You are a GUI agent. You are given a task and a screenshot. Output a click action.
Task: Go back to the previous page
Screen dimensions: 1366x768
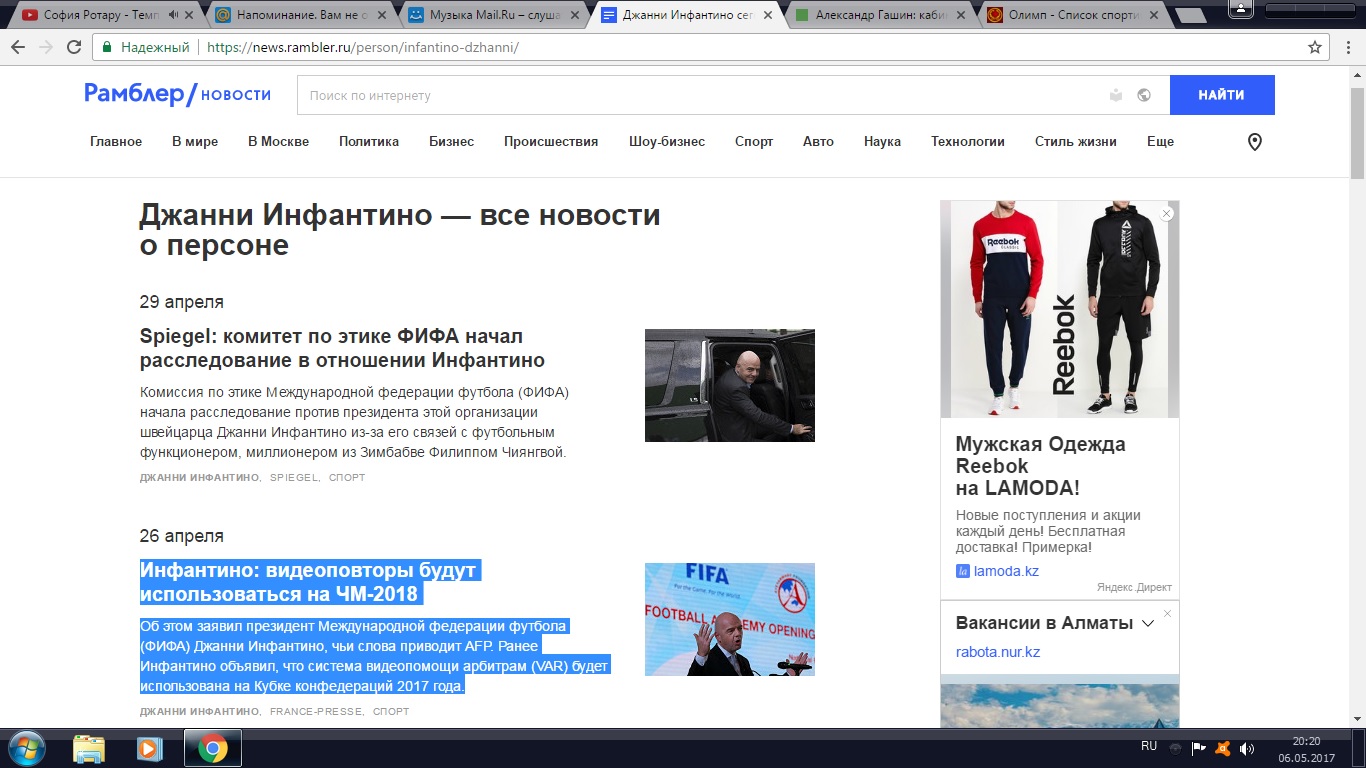(x=18, y=47)
